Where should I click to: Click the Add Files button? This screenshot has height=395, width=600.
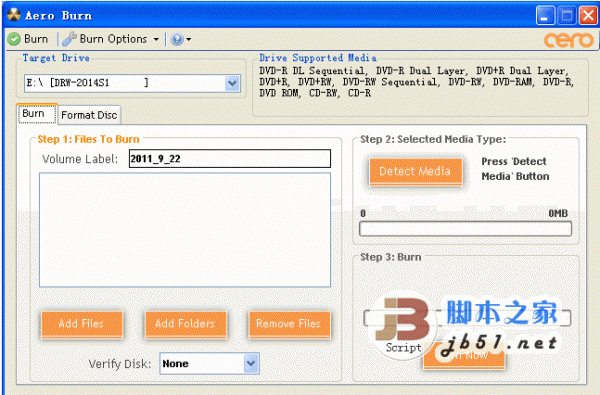tap(82, 324)
